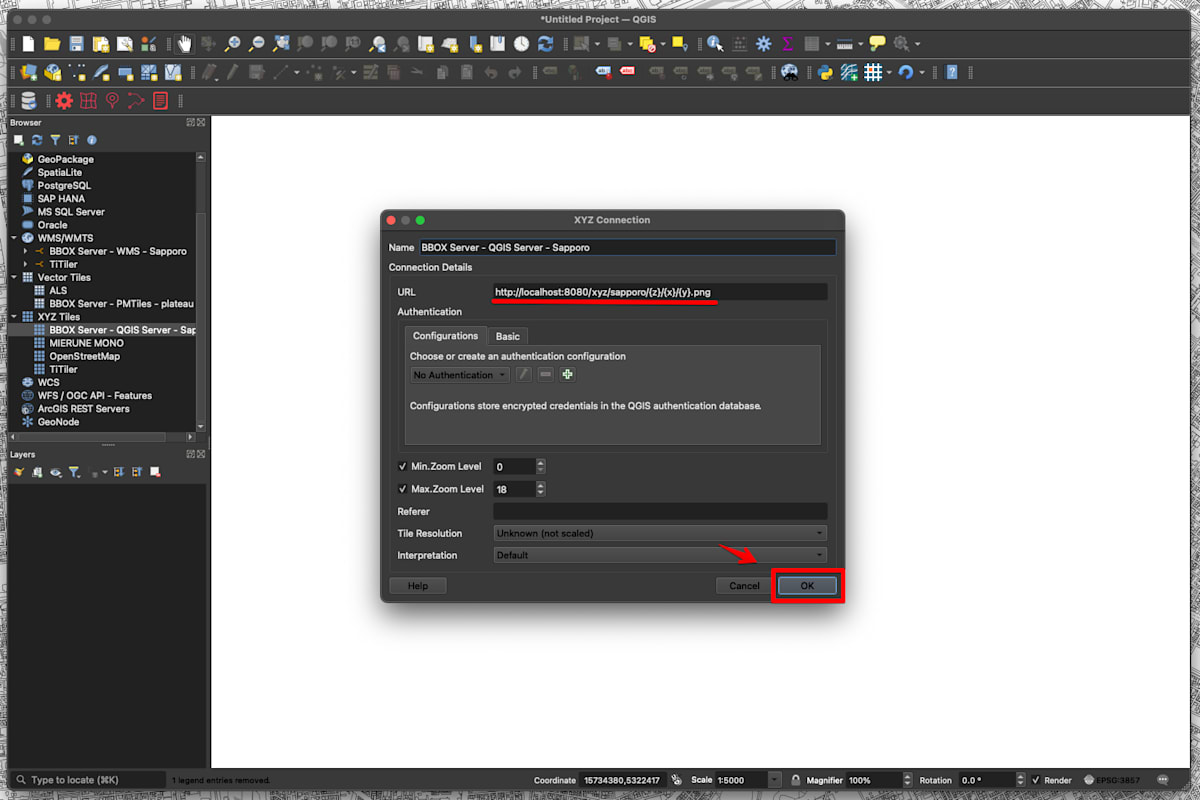Open the Interpretation dropdown
This screenshot has width=1200, height=800.
660,555
